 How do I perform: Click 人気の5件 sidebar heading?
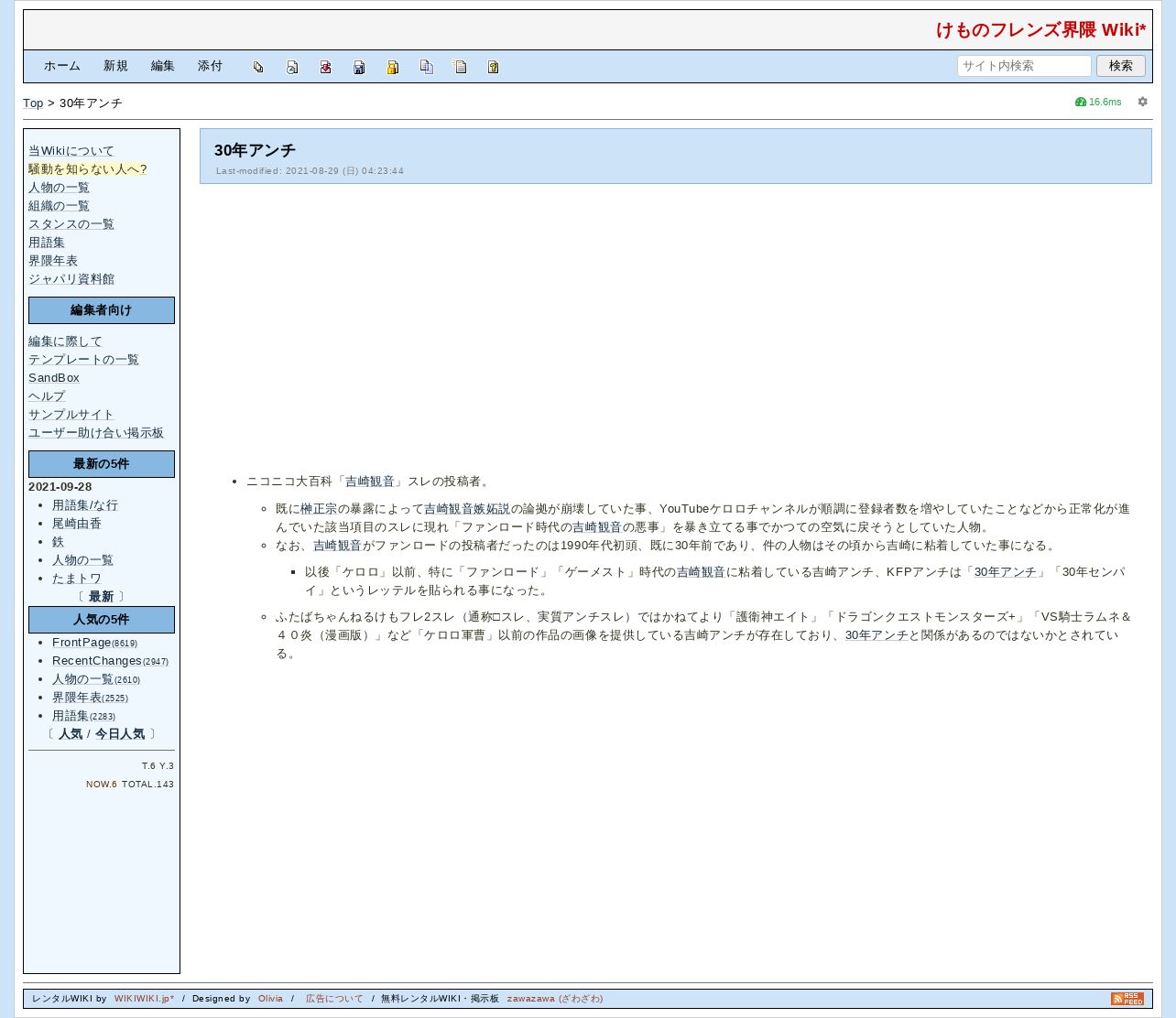(x=102, y=620)
